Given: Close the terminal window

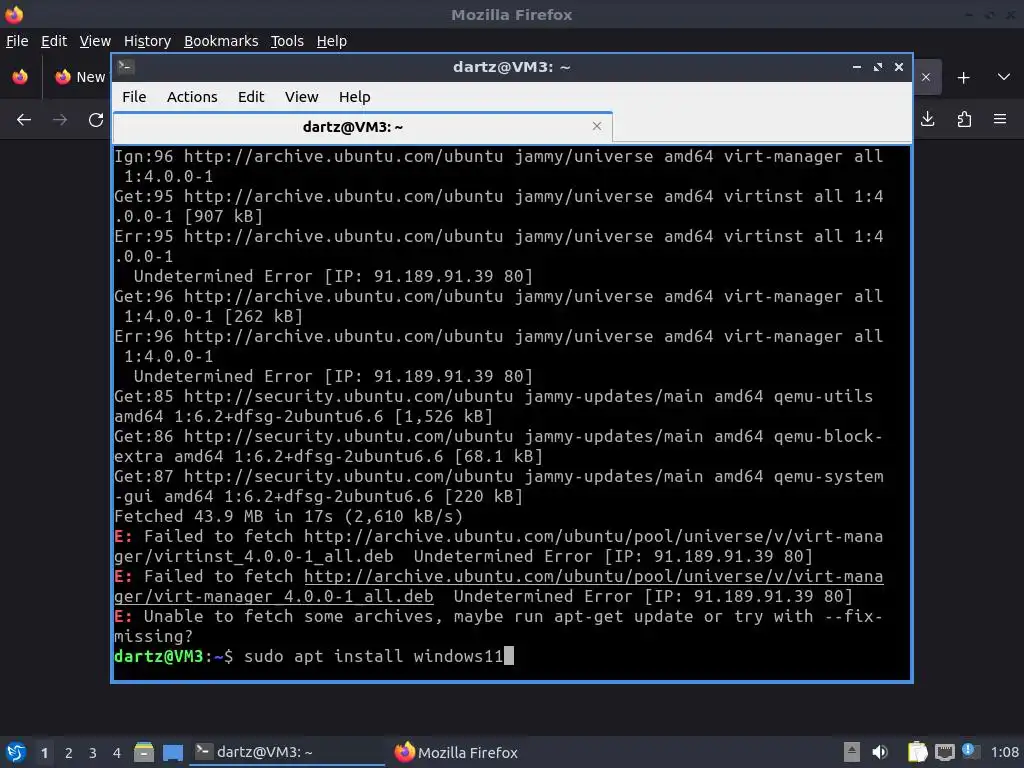Looking at the screenshot, I should [x=899, y=67].
